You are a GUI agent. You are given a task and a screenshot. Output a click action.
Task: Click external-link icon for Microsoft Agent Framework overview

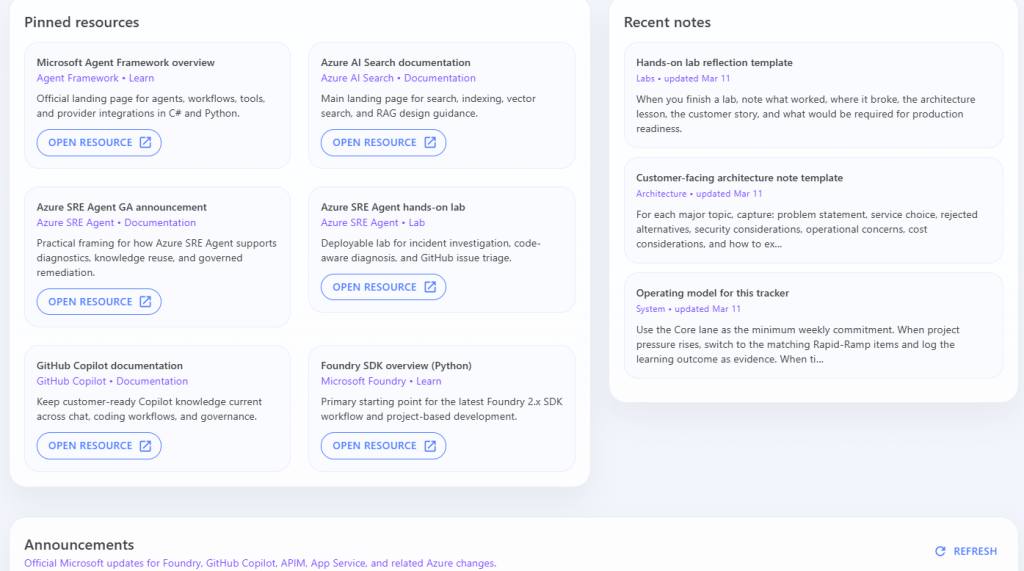pos(145,143)
